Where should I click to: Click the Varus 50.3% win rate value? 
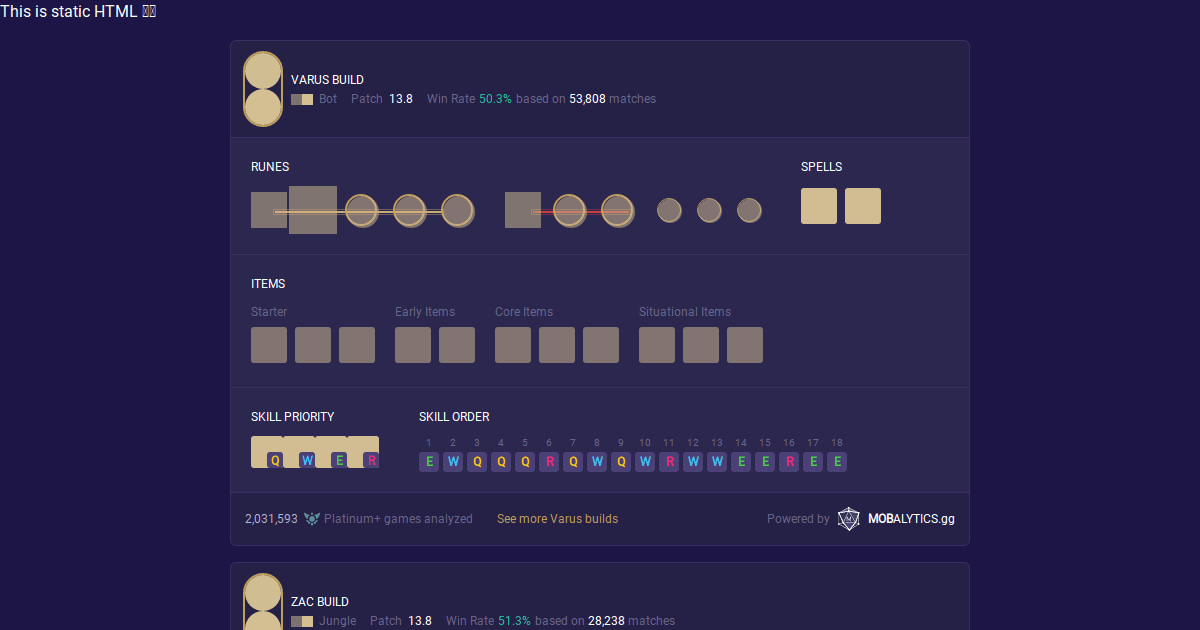coord(495,99)
